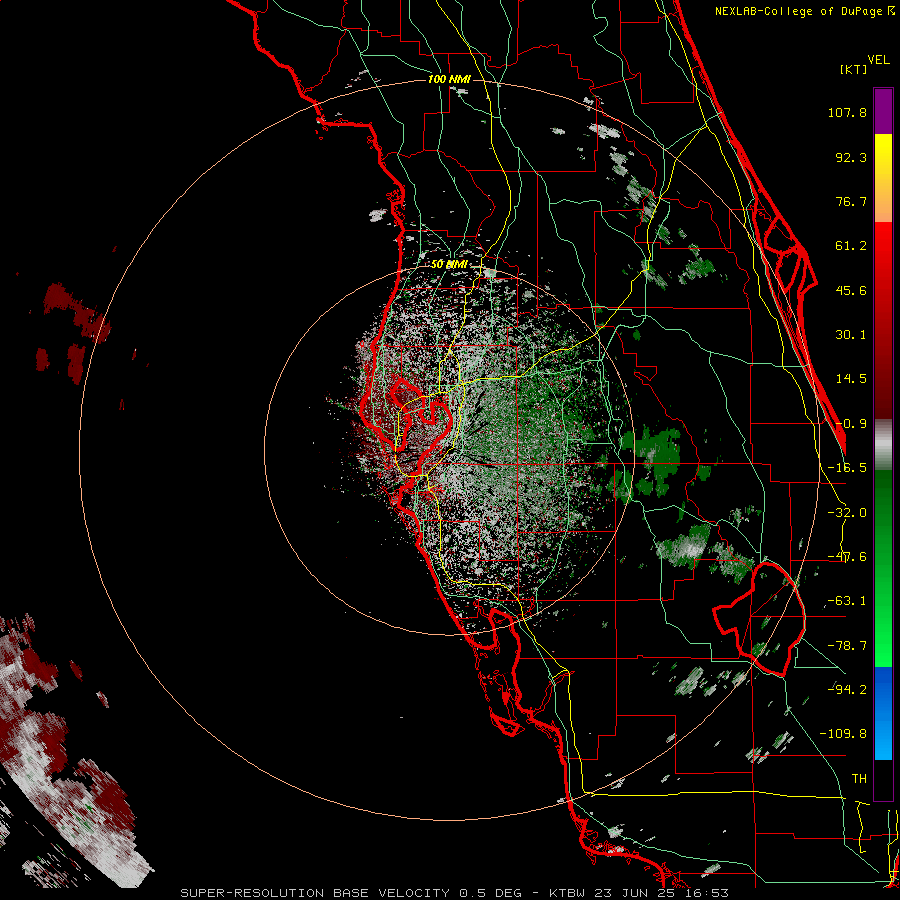Click the 61.2 velocity scale value

tap(851, 246)
